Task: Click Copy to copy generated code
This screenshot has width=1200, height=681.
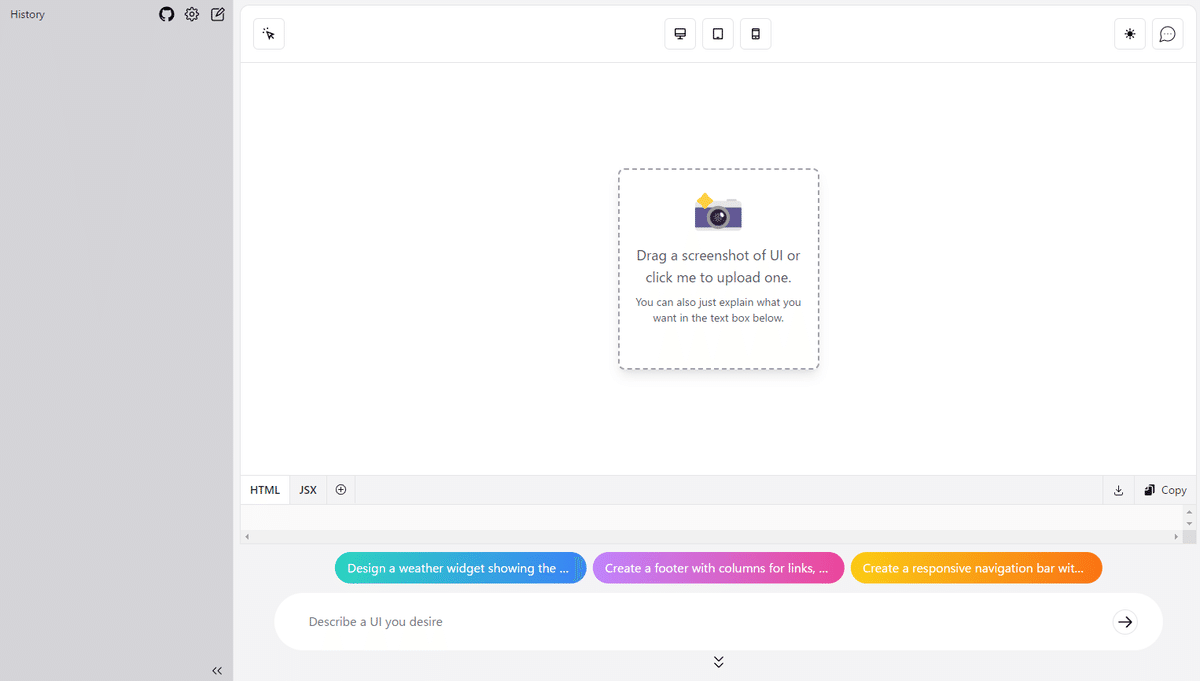Action: [1165, 489]
